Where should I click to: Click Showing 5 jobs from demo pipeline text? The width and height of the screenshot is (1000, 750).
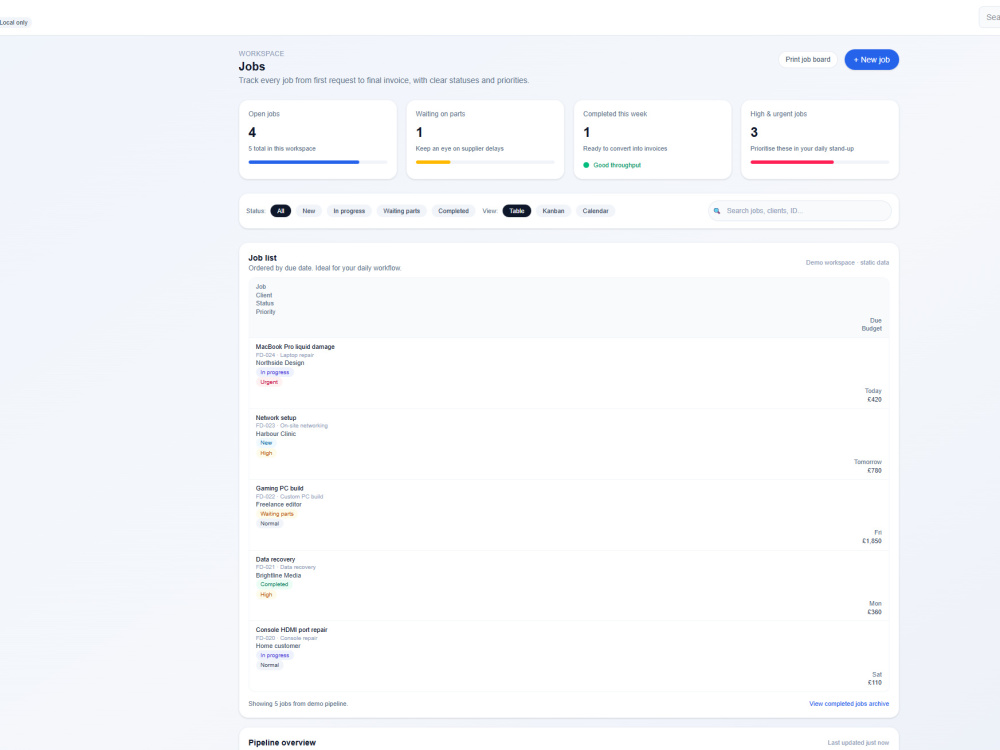point(298,704)
